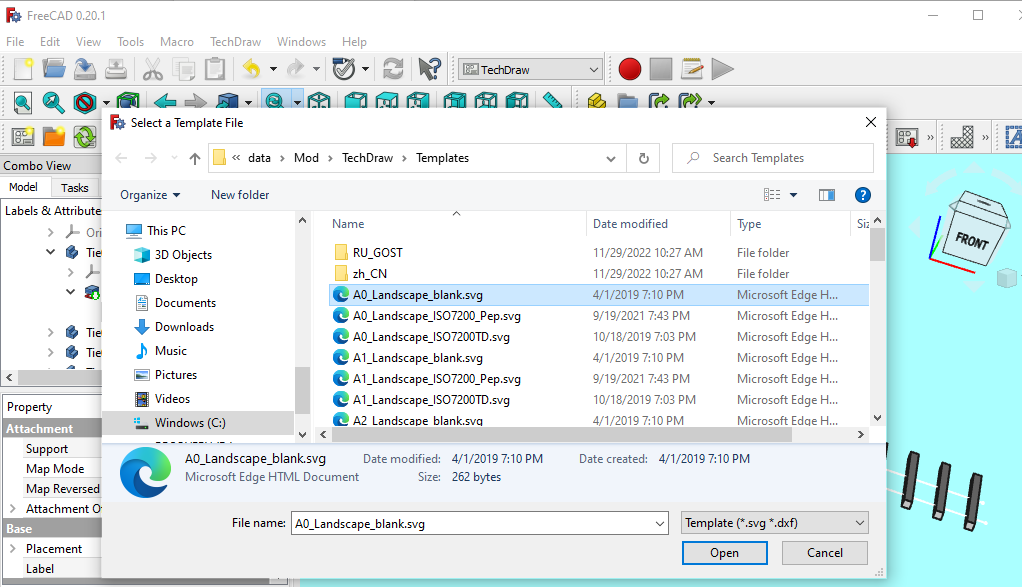
Task: Click the Save document icon
Action: 85,68
